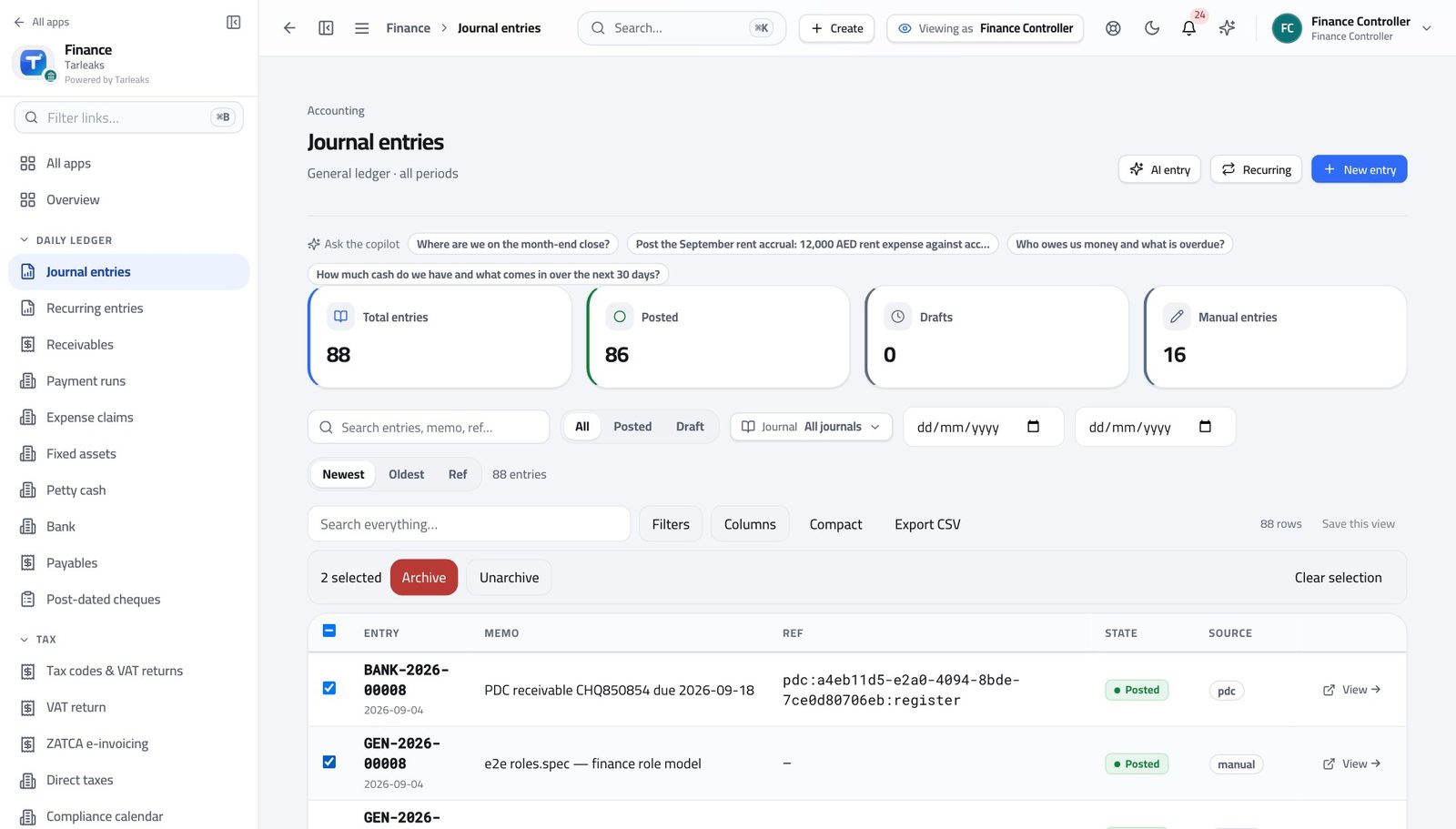Uncheck the GEN-2026-00008 row checkbox
Viewport: 1456px width, 829px height.
(x=329, y=762)
